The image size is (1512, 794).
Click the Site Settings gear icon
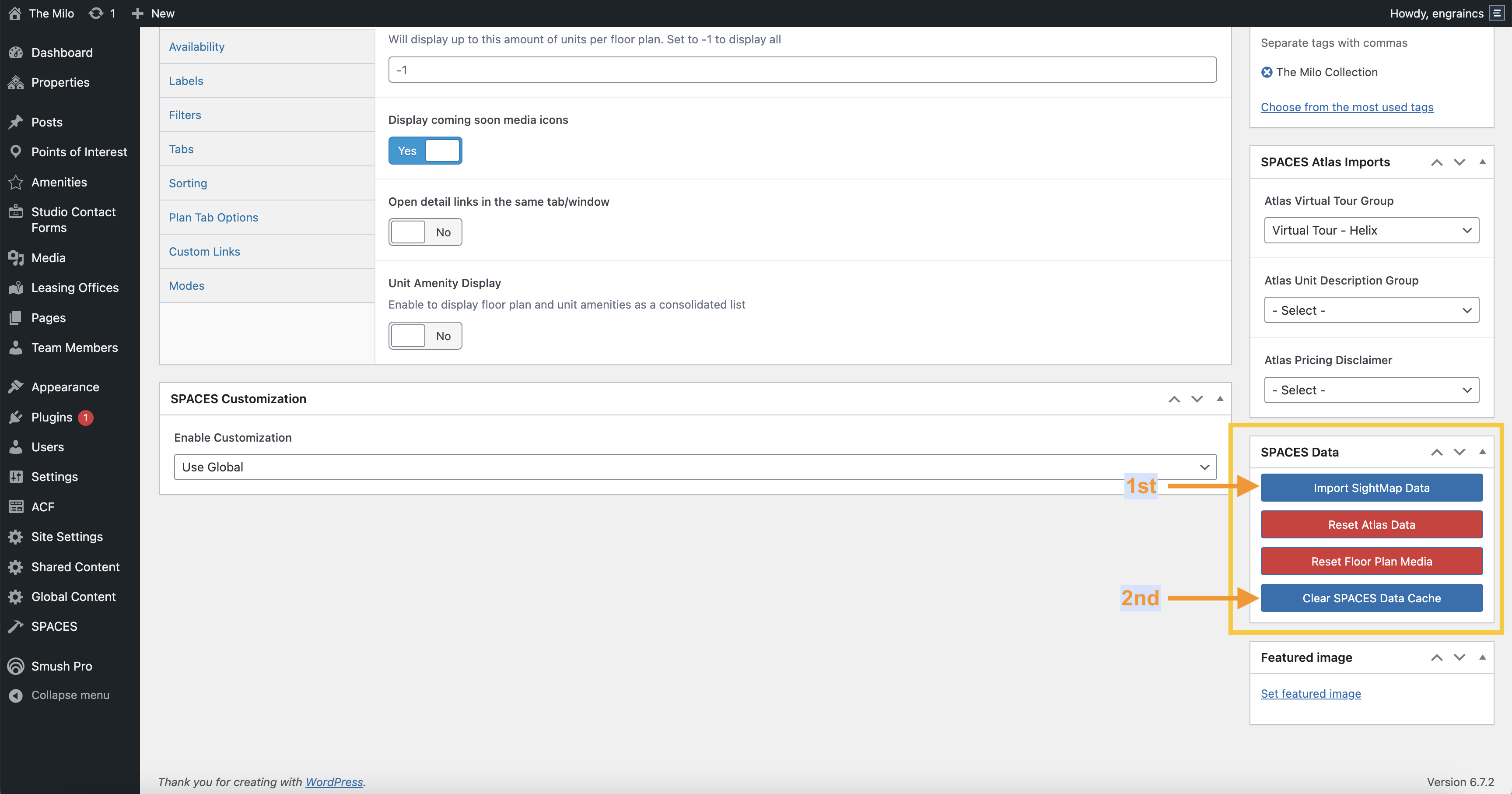coord(16,537)
